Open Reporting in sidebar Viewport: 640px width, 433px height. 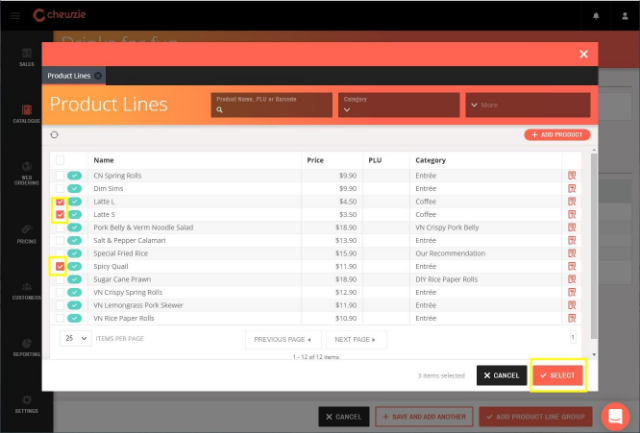point(27,348)
